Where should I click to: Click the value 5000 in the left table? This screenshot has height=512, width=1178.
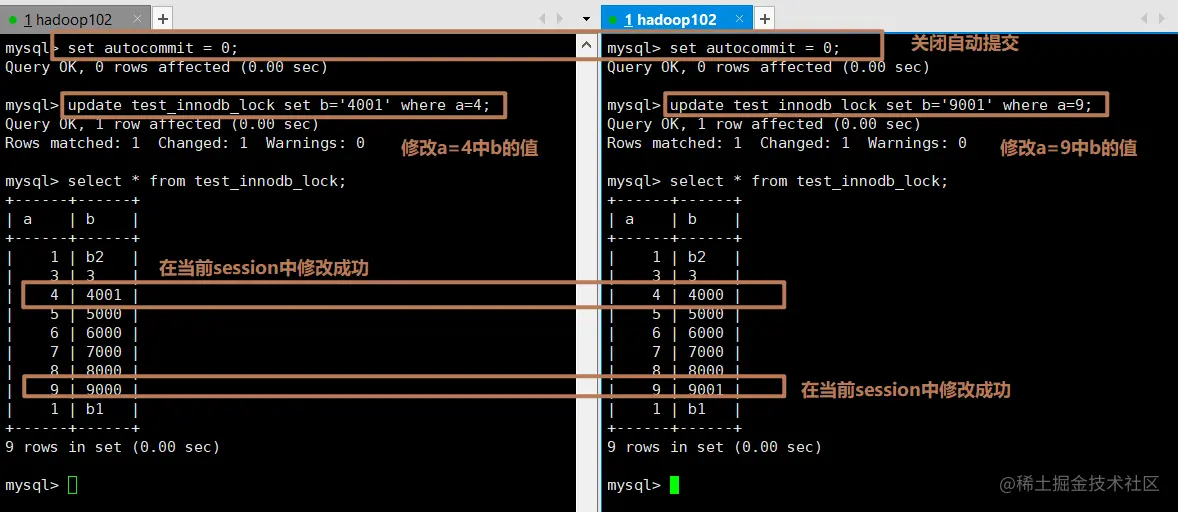pos(104,314)
